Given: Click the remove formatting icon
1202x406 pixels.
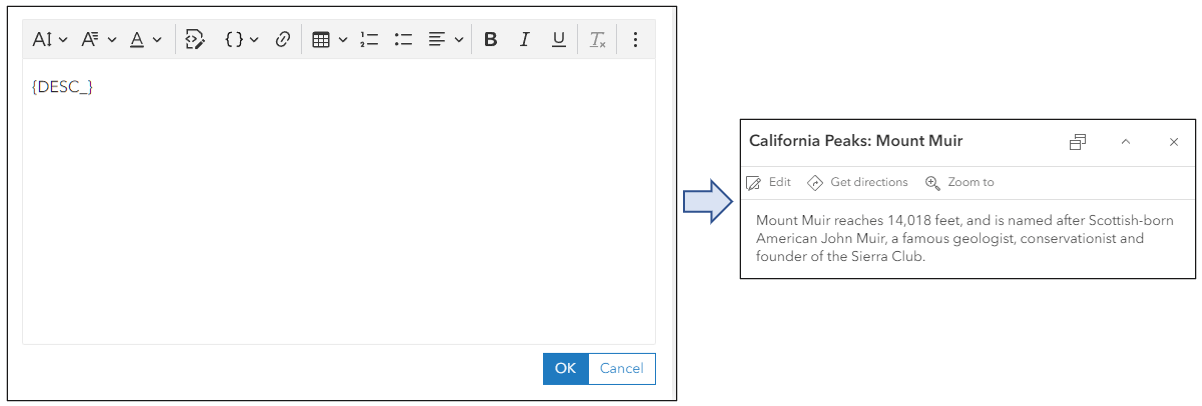Looking at the screenshot, I should 597,40.
